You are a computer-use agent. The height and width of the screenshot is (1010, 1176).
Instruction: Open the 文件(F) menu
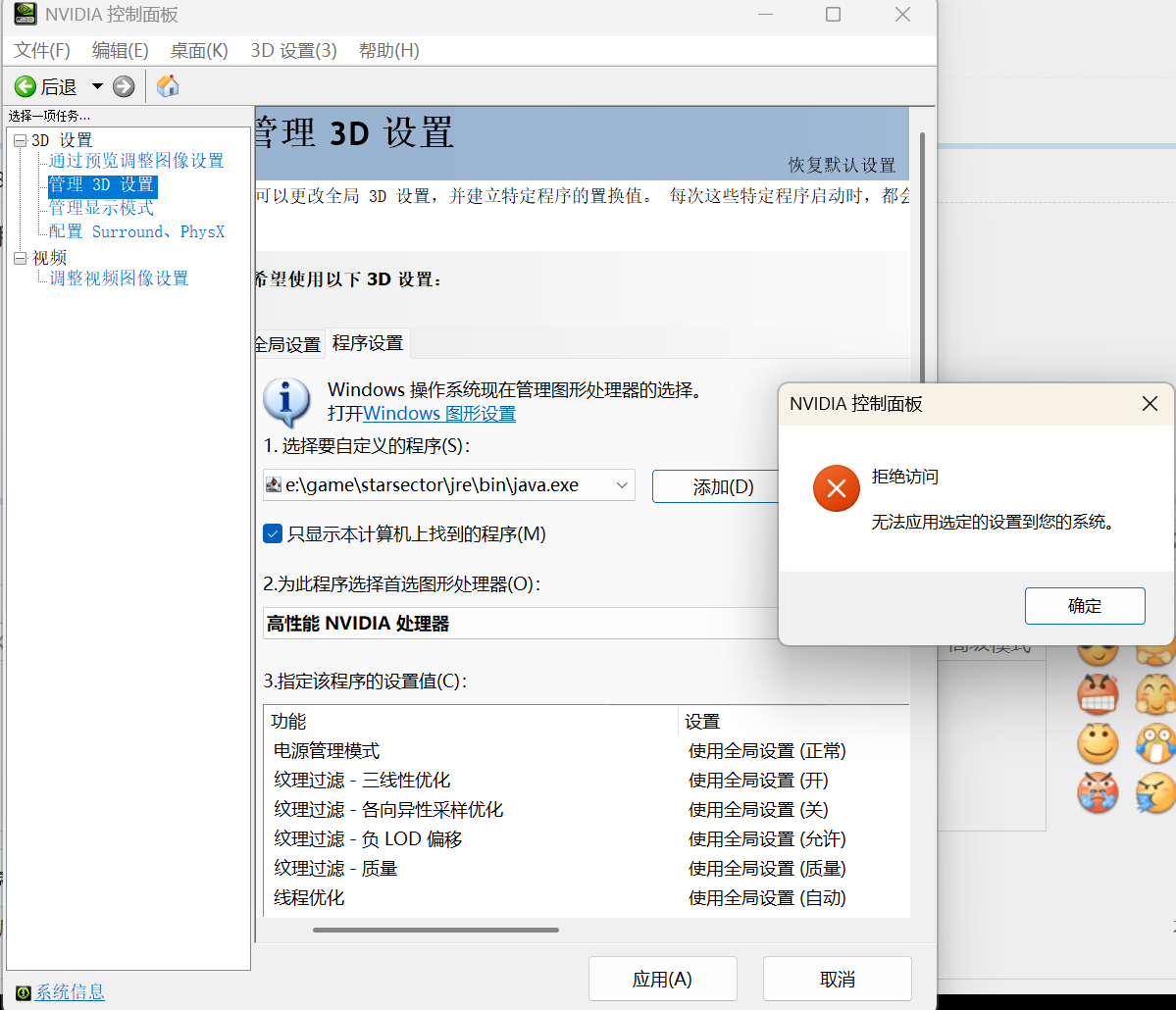[x=42, y=50]
